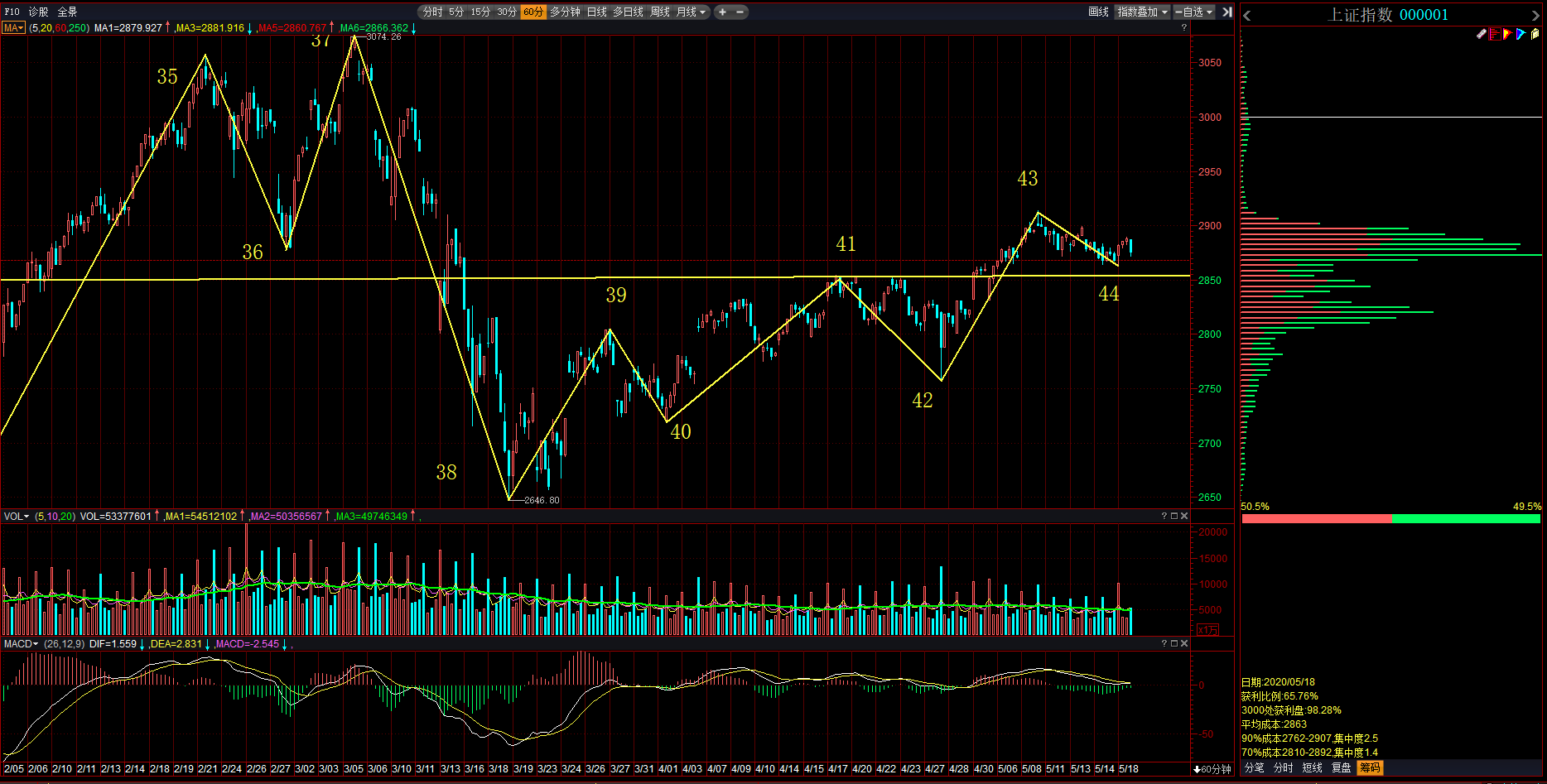Image resolution: width=1547 pixels, height=784 pixels.
Task: Click the 3074.28 high price label
Action: (383, 36)
